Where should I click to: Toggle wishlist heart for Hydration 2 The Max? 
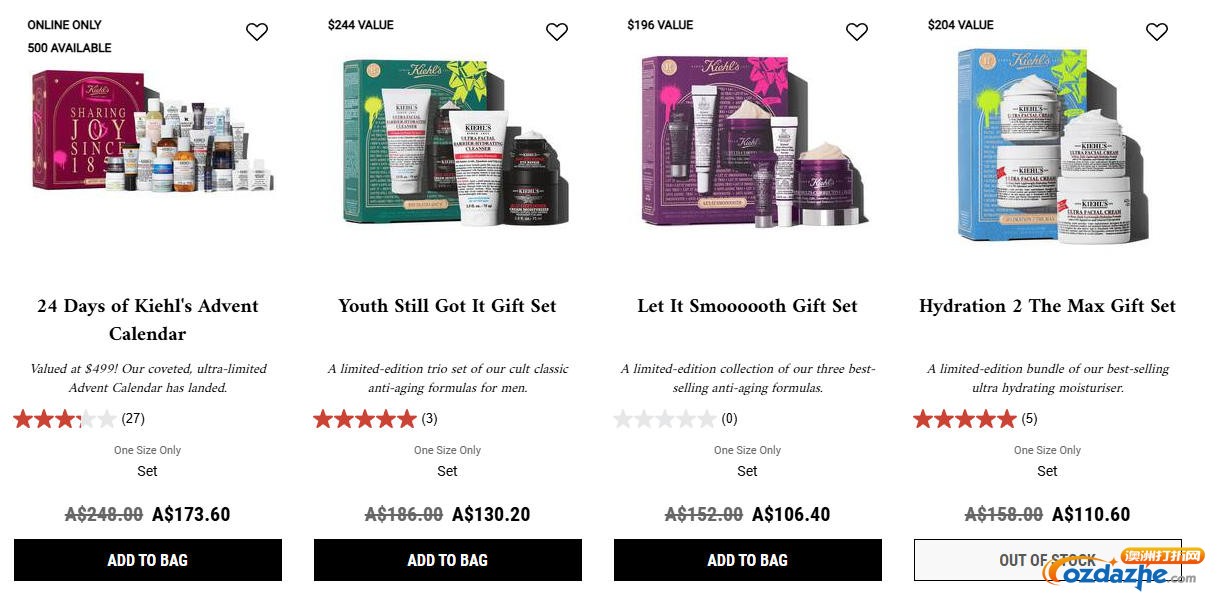(1157, 32)
